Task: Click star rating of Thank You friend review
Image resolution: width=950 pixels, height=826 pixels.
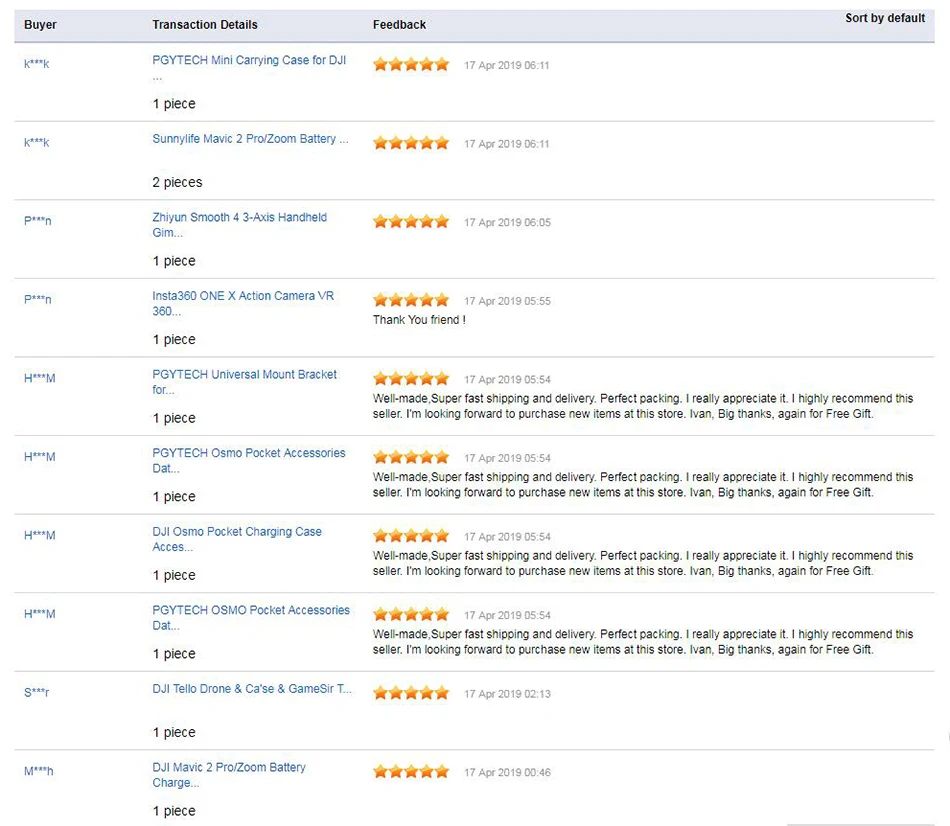Action: coord(411,300)
